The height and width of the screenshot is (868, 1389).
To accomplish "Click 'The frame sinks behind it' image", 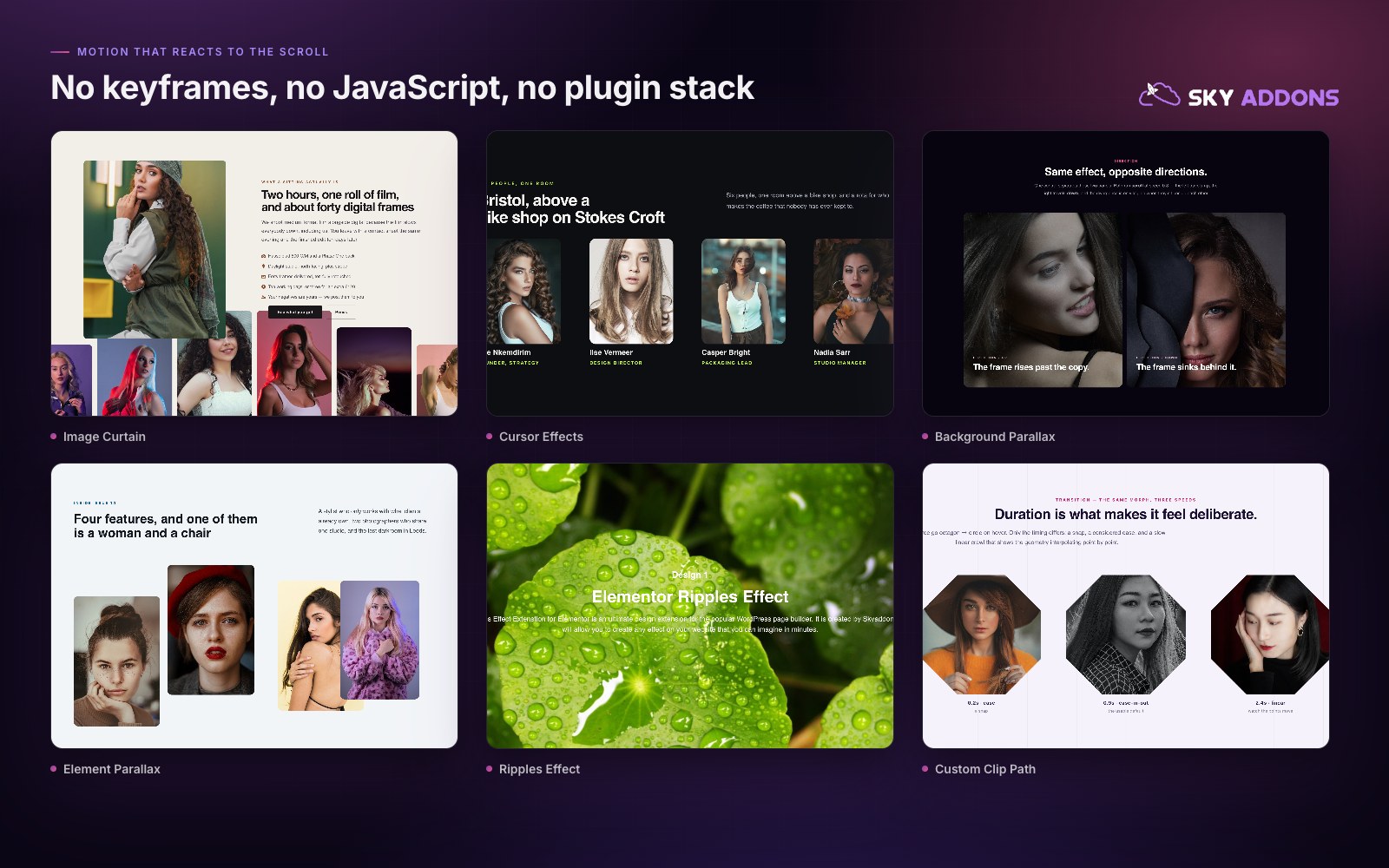I will [1206, 299].
